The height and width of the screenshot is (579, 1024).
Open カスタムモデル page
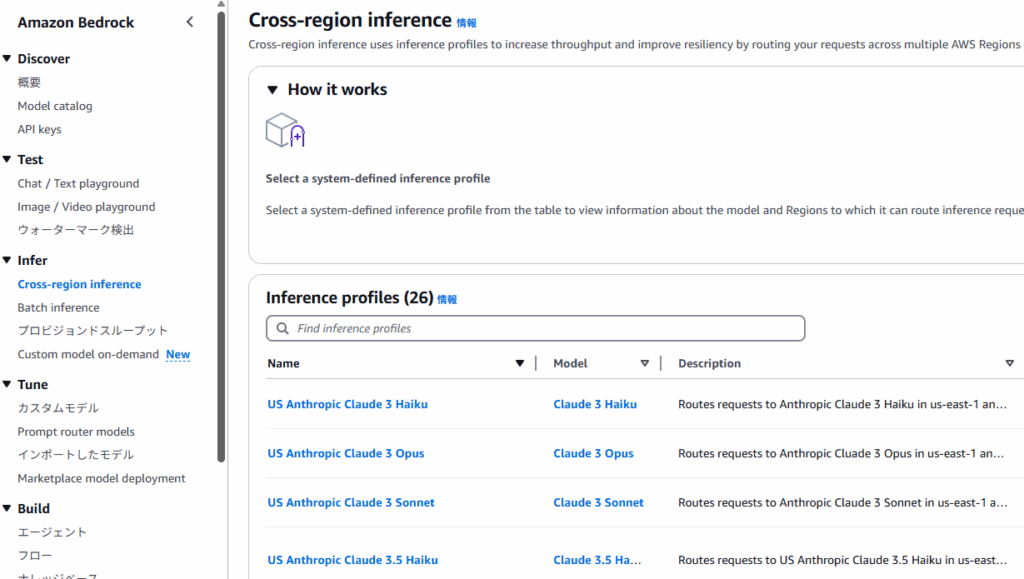coord(58,408)
